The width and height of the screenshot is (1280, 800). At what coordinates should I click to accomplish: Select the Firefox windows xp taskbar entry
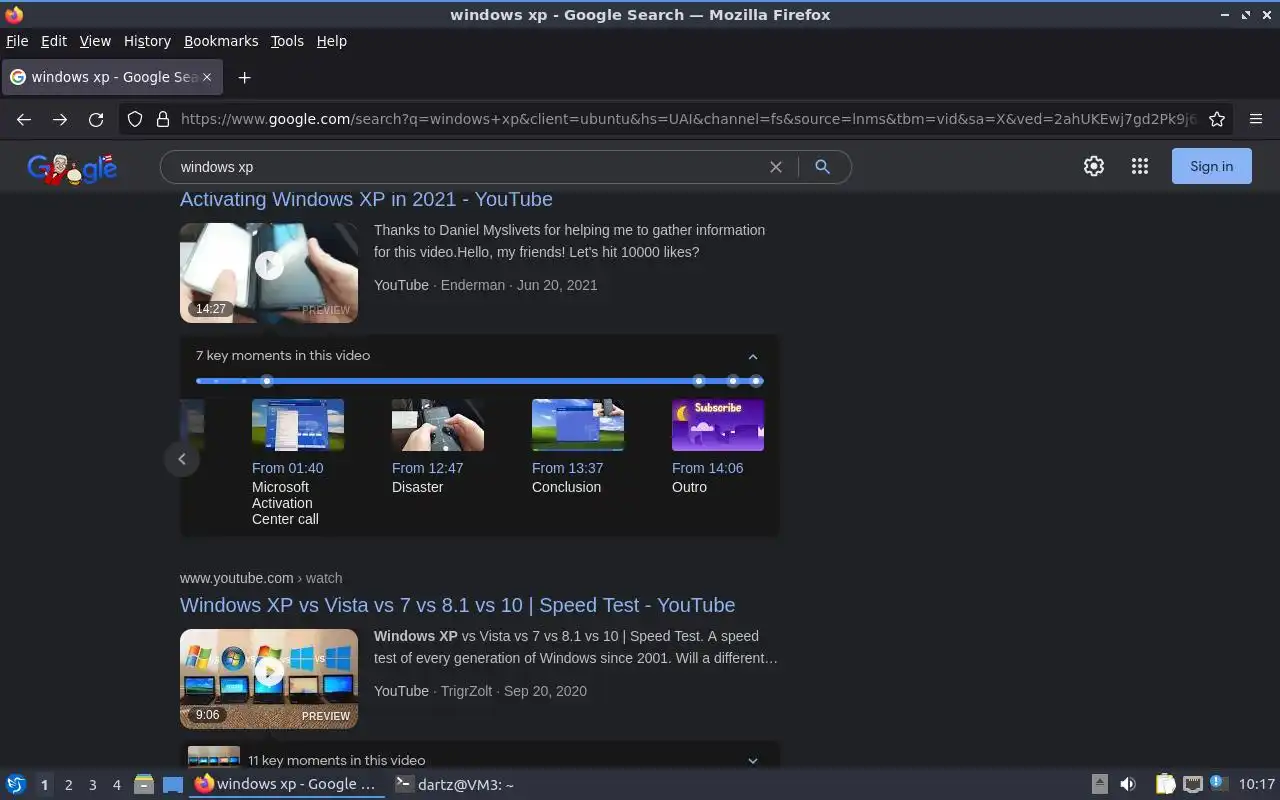coord(287,785)
